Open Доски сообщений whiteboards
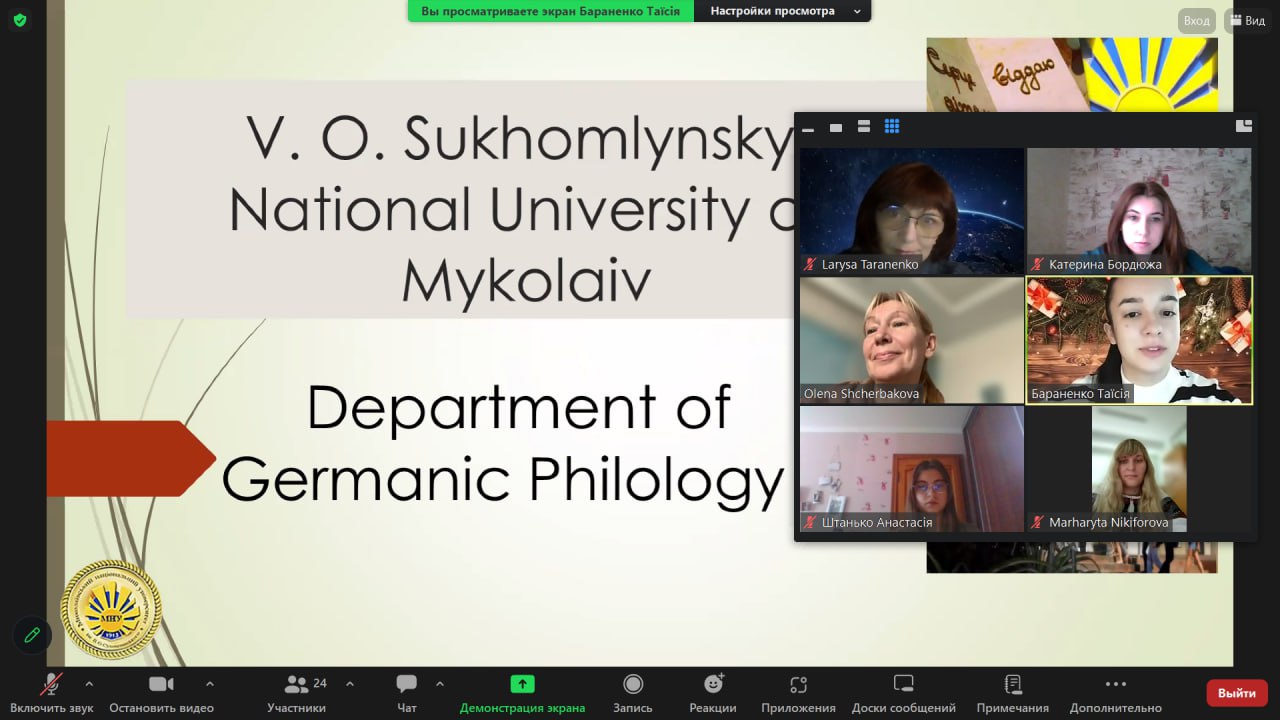The width and height of the screenshot is (1280, 720). 903,693
